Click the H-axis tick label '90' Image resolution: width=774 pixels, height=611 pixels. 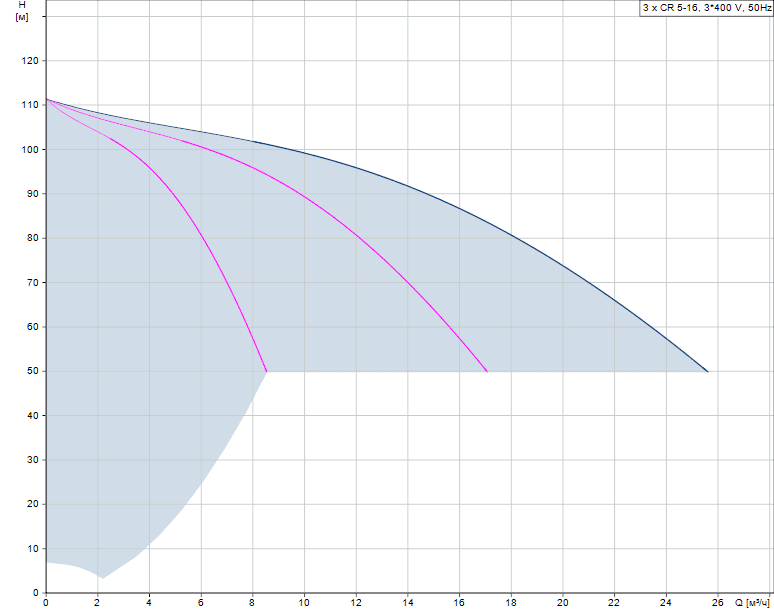point(33,193)
